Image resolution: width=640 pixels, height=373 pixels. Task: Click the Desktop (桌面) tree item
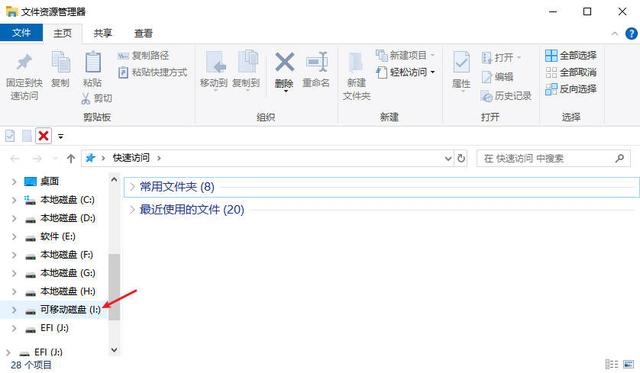(50, 181)
